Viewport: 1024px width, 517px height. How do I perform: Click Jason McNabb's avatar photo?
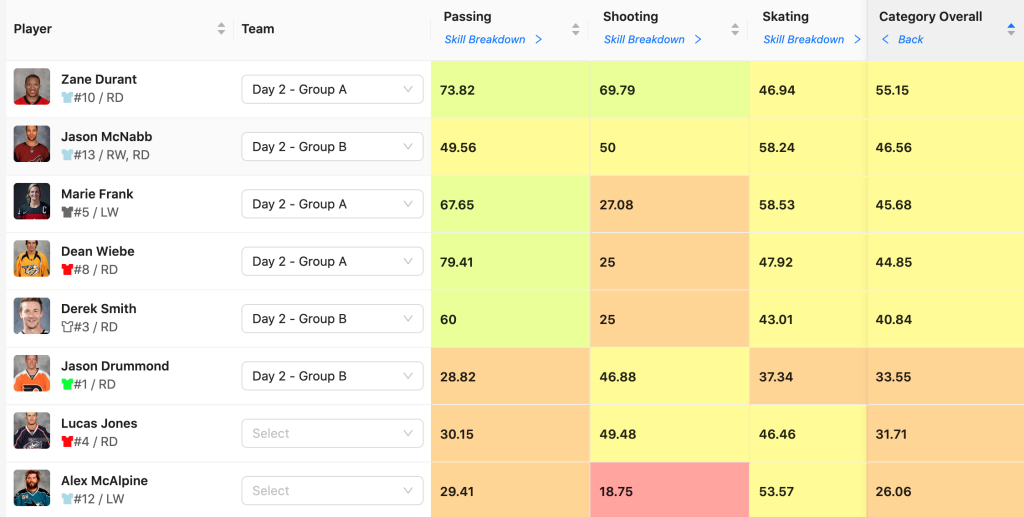[x=32, y=144]
